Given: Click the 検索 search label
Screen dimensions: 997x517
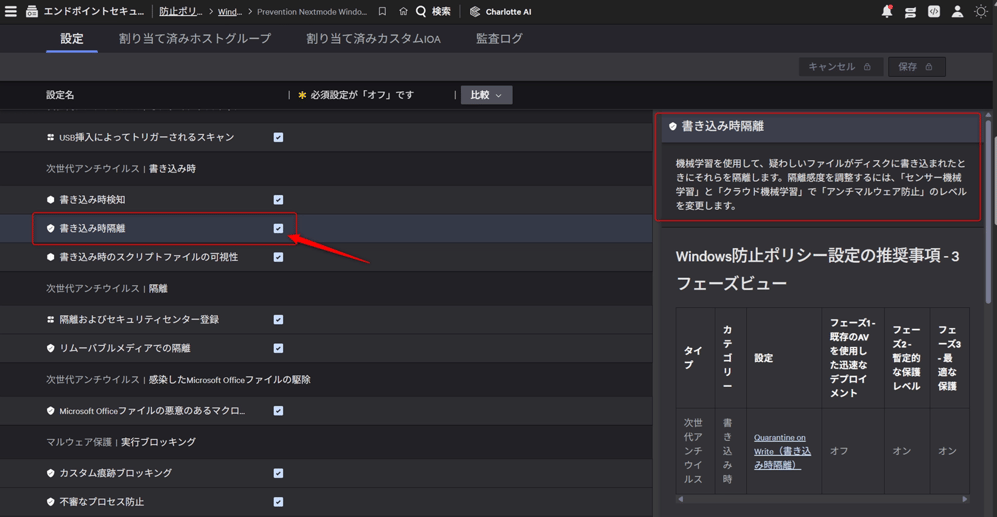Looking at the screenshot, I should (441, 11).
